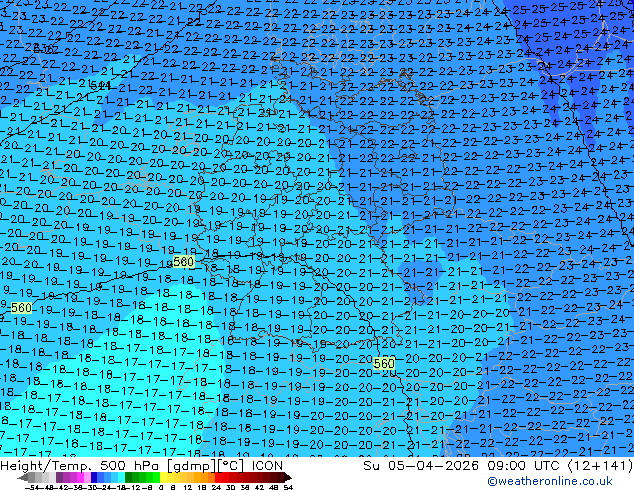Click the dark blue legend swatch at -30
Image resolution: width=634 pixels, height=490 pixels.
click(x=94, y=477)
